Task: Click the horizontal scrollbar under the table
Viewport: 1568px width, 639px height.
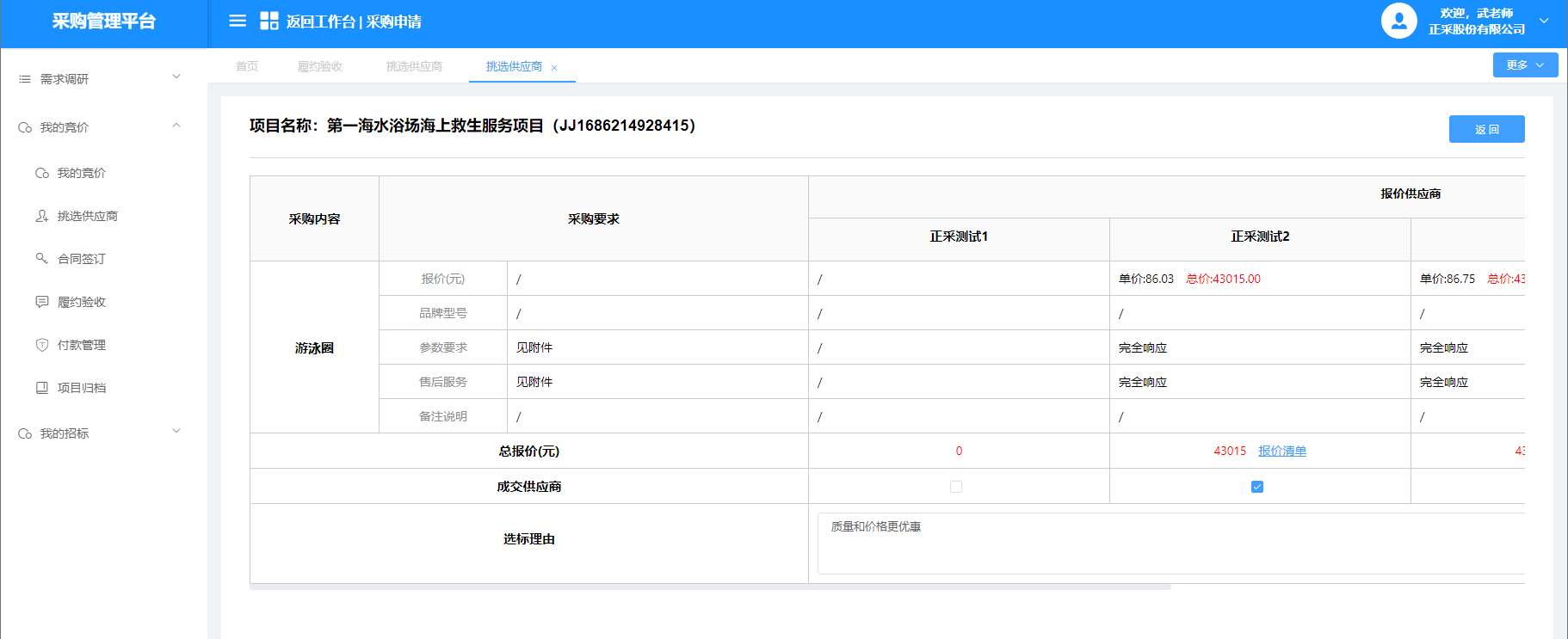Action: (710, 587)
